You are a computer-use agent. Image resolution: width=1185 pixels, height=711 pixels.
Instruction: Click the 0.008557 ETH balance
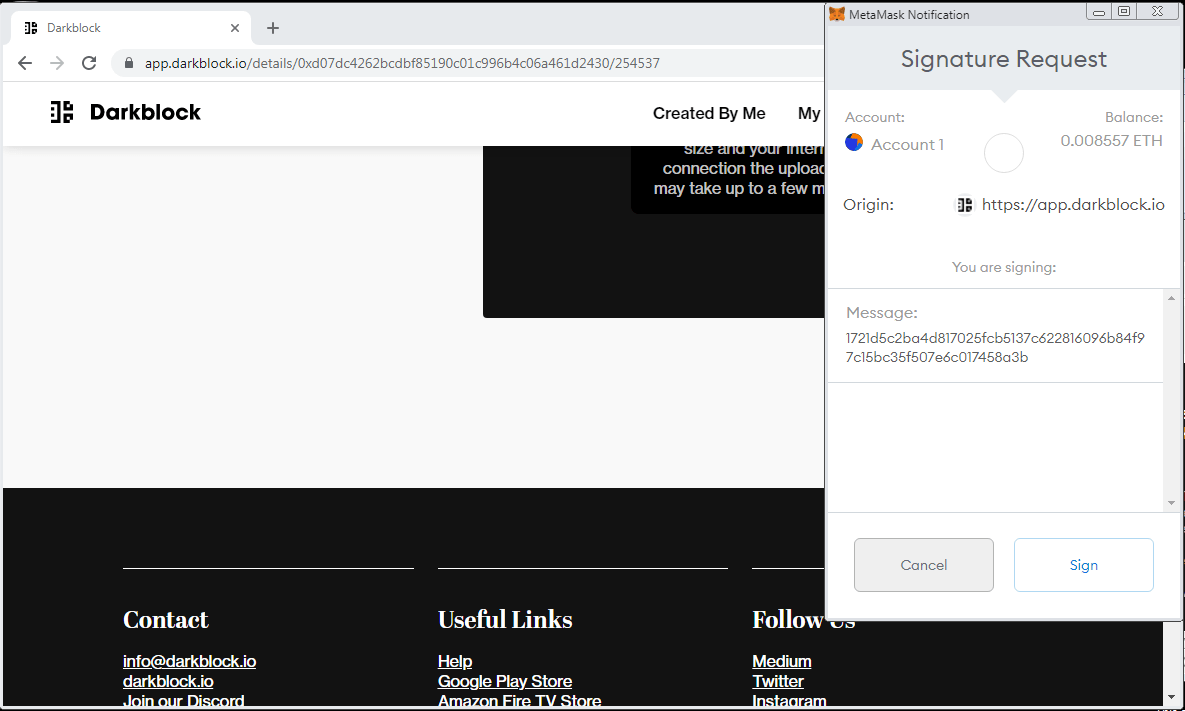pyautogui.click(x=1111, y=141)
